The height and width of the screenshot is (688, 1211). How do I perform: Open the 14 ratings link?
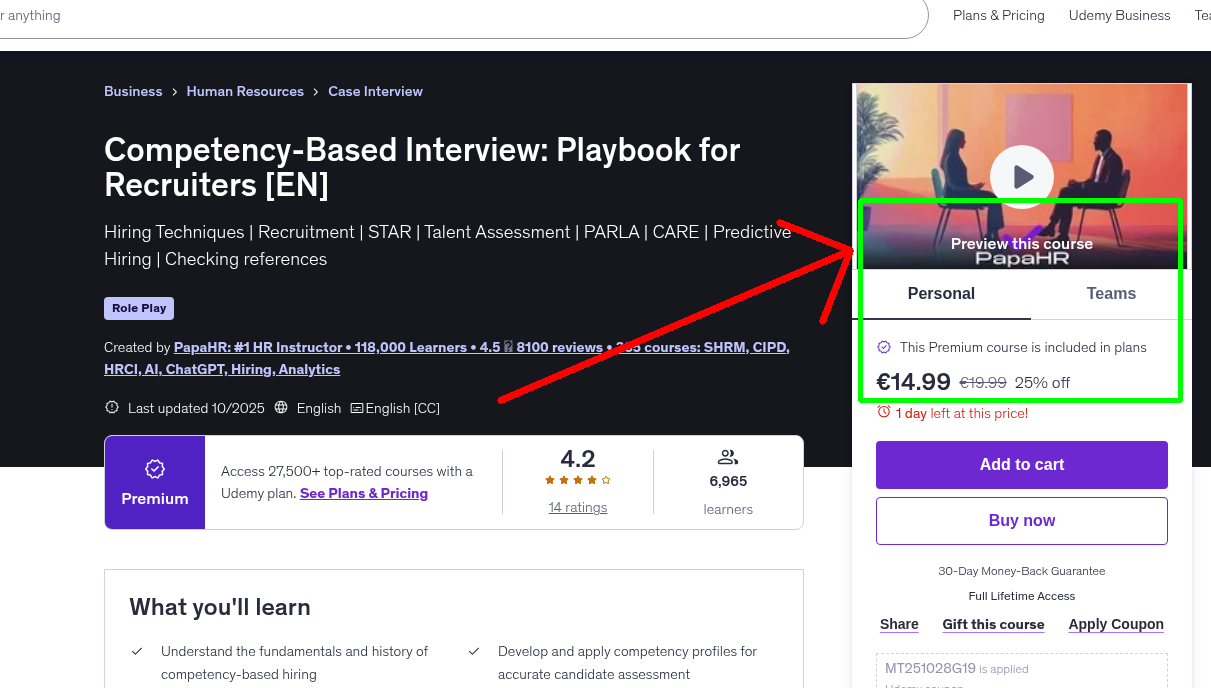pyautogui.click(x=578, y=507)
